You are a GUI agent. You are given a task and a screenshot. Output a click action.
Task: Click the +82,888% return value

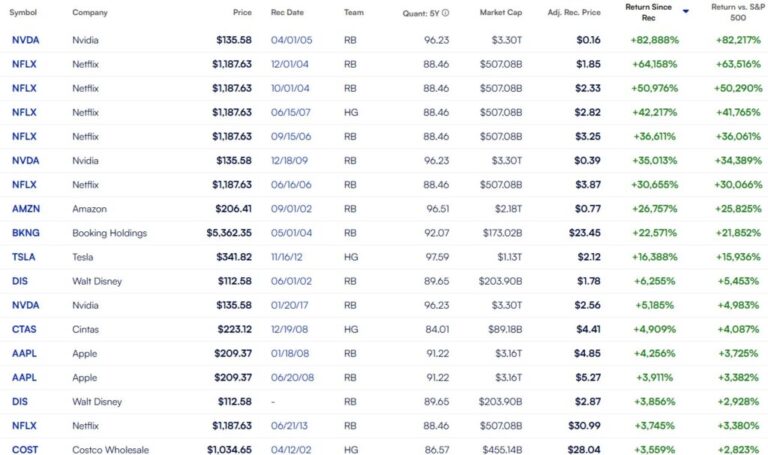coord(656,40)
